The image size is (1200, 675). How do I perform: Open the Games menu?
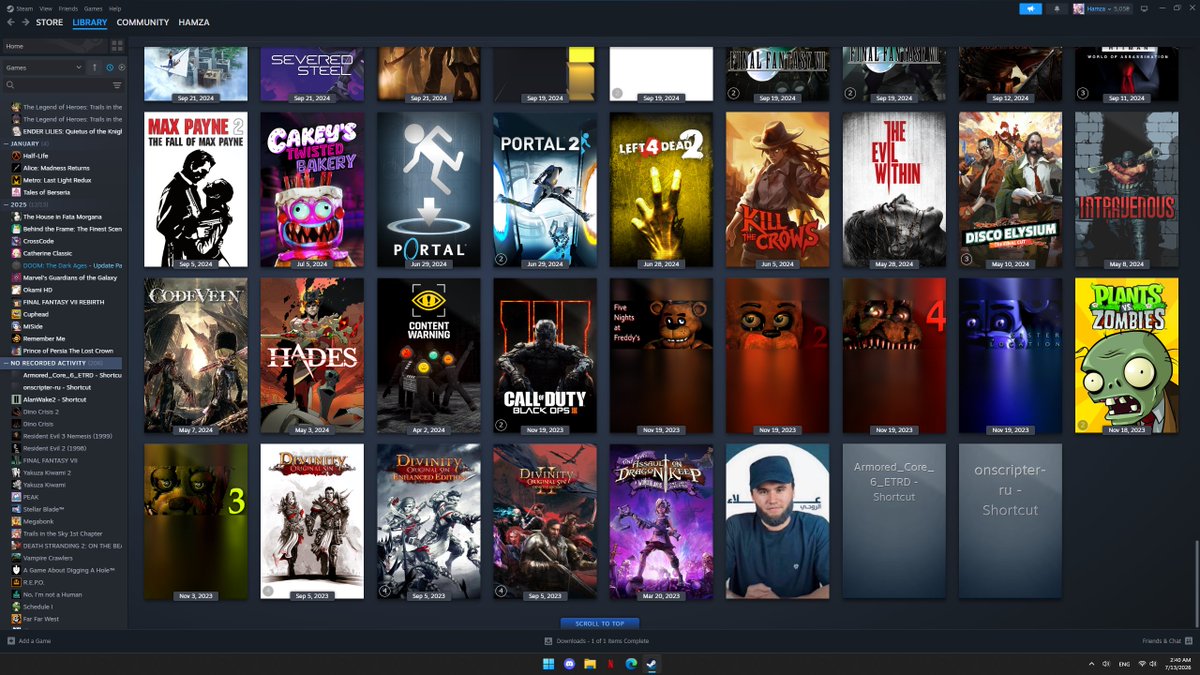(x=93, y=8)
